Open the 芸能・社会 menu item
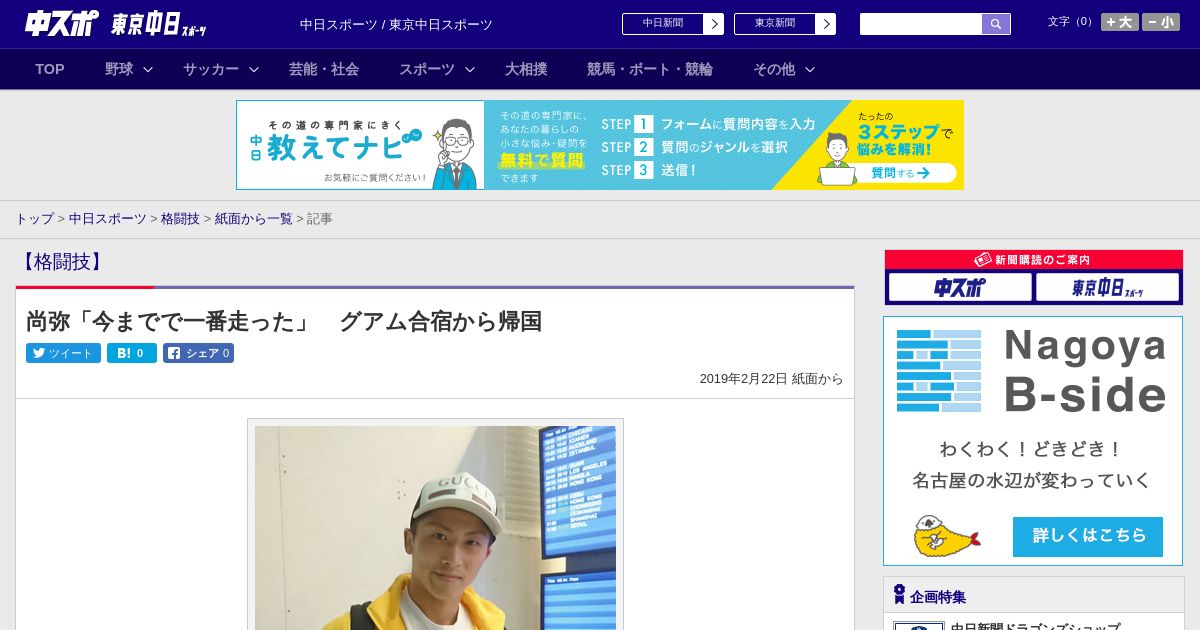This screenshot has width=1200, height=630. pyautogui.click(x=324, y=69)
